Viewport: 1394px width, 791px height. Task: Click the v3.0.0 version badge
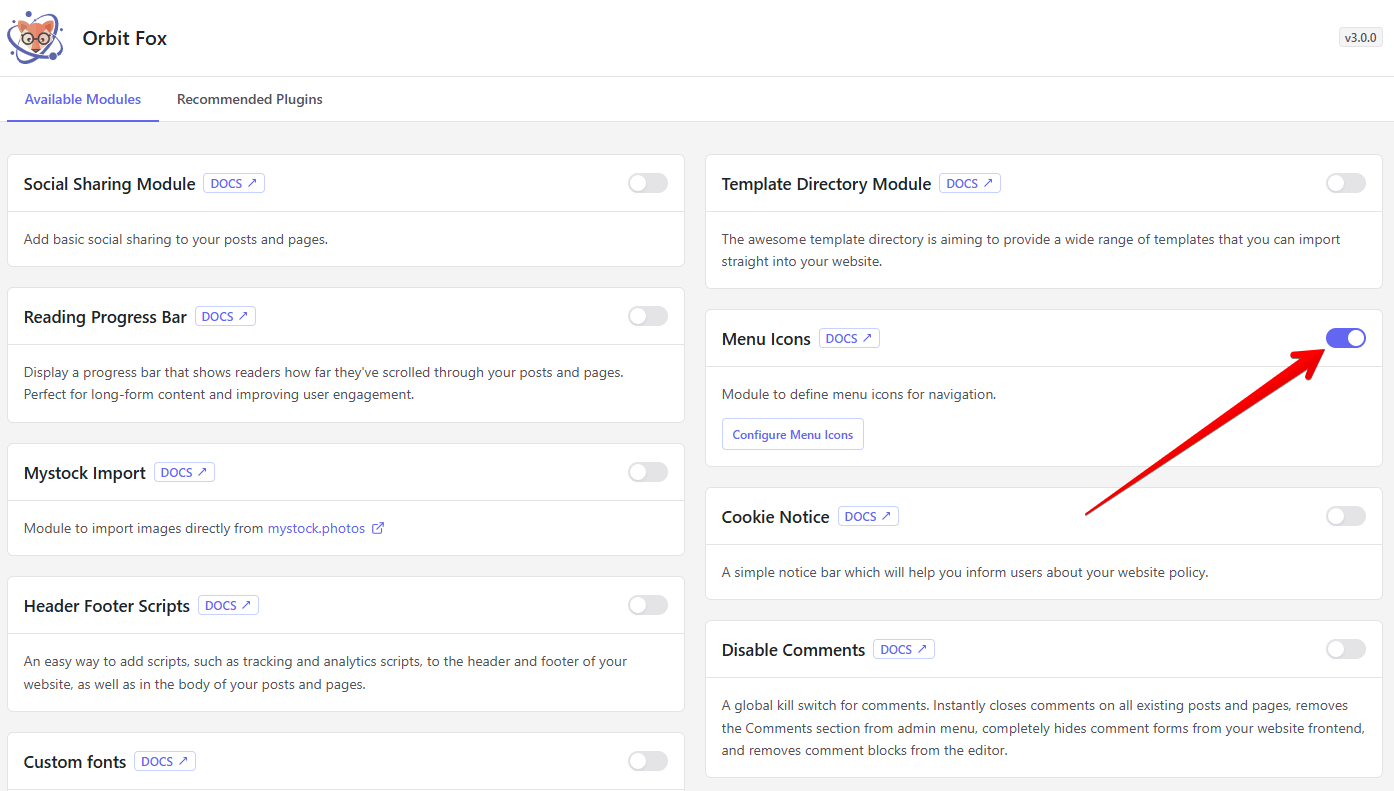click(1360, 38)
